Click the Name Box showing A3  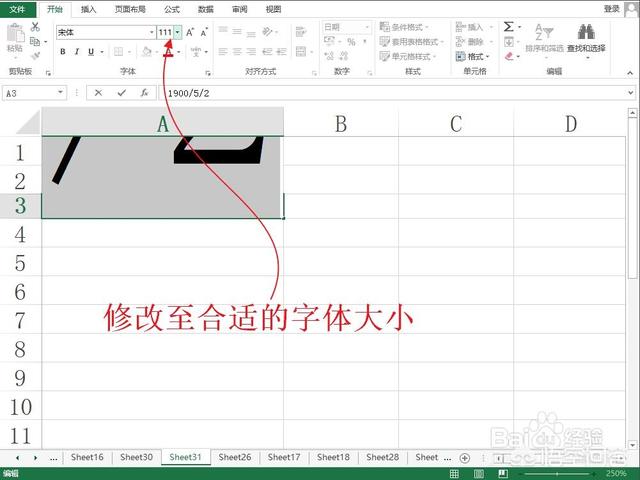tap(34, 93)
